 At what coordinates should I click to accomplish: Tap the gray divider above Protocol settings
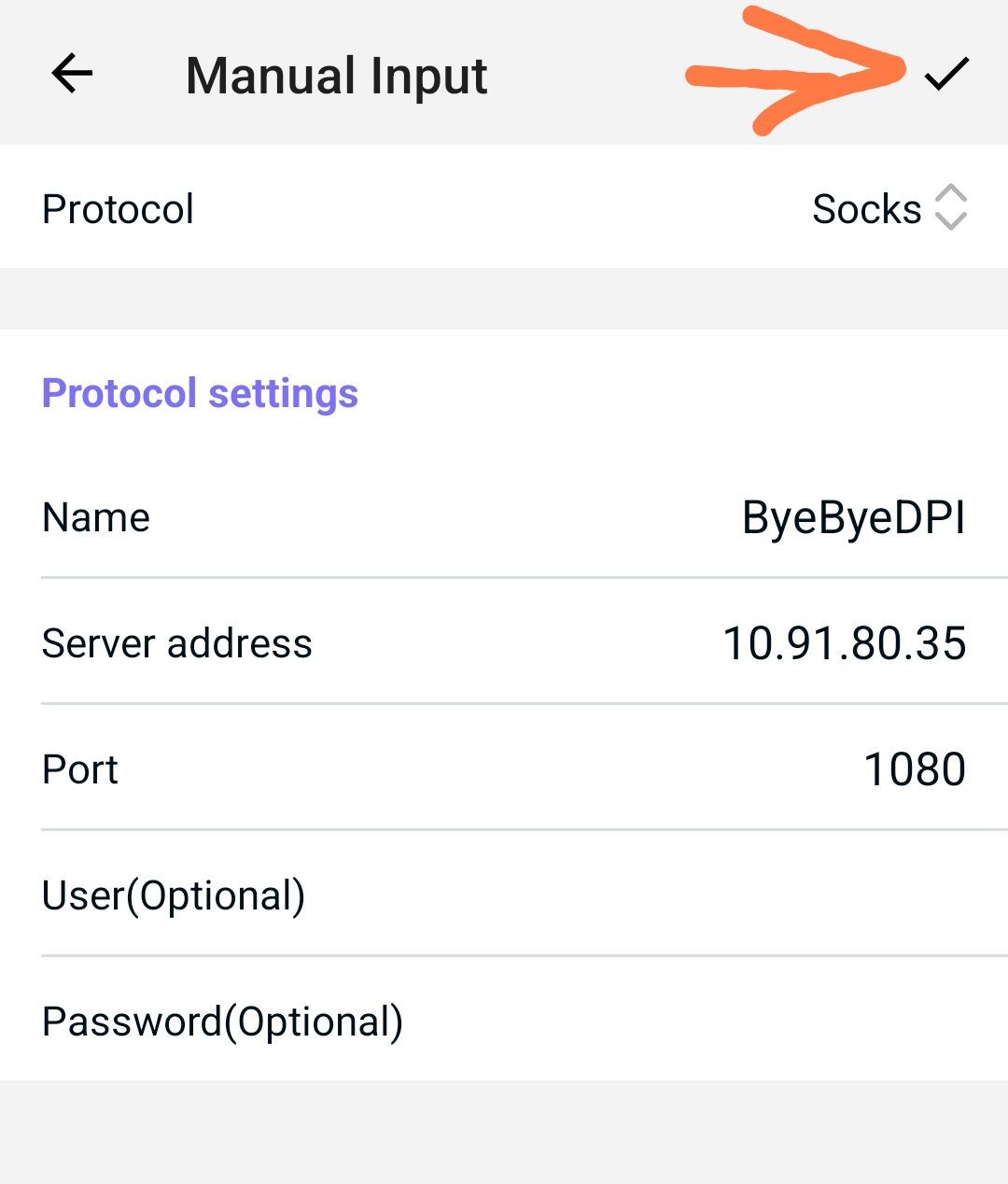[504, 299]
